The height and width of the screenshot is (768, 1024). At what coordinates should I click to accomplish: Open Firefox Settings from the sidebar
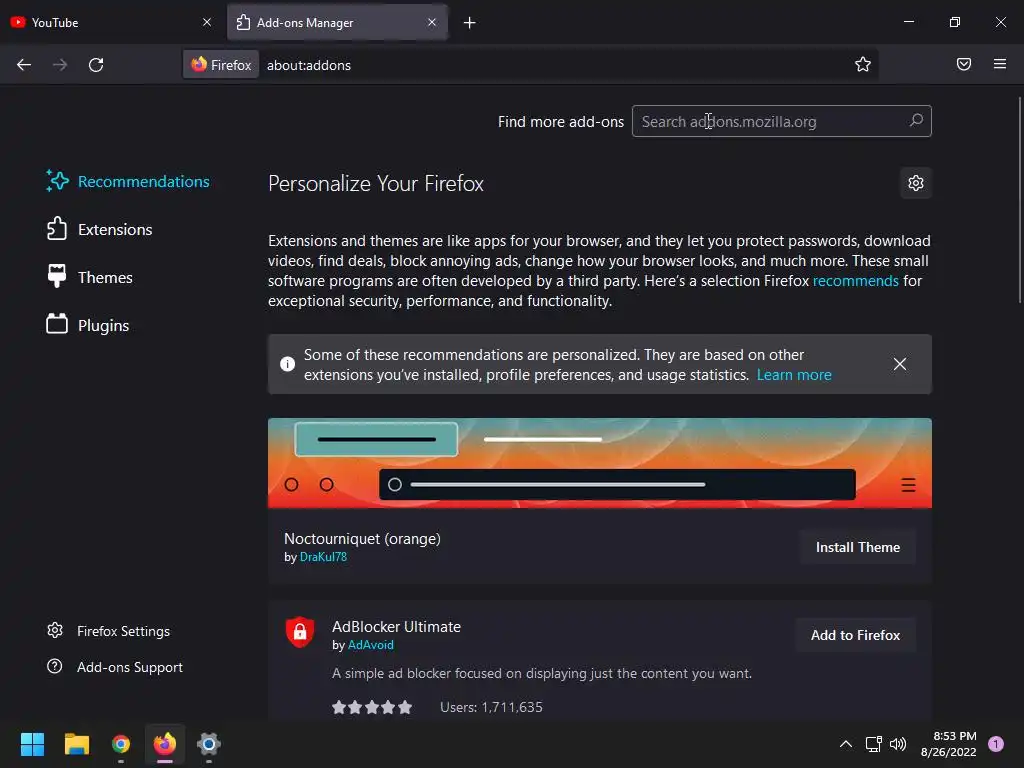[108, 631]
